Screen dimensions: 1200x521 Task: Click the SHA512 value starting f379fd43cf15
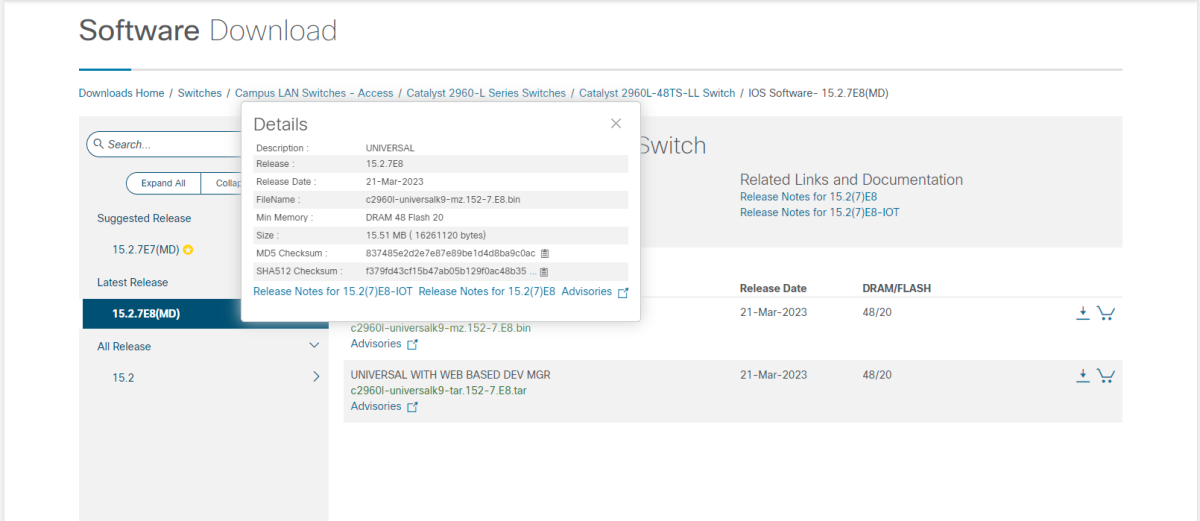pyautogui.click(x=446, y=271)
